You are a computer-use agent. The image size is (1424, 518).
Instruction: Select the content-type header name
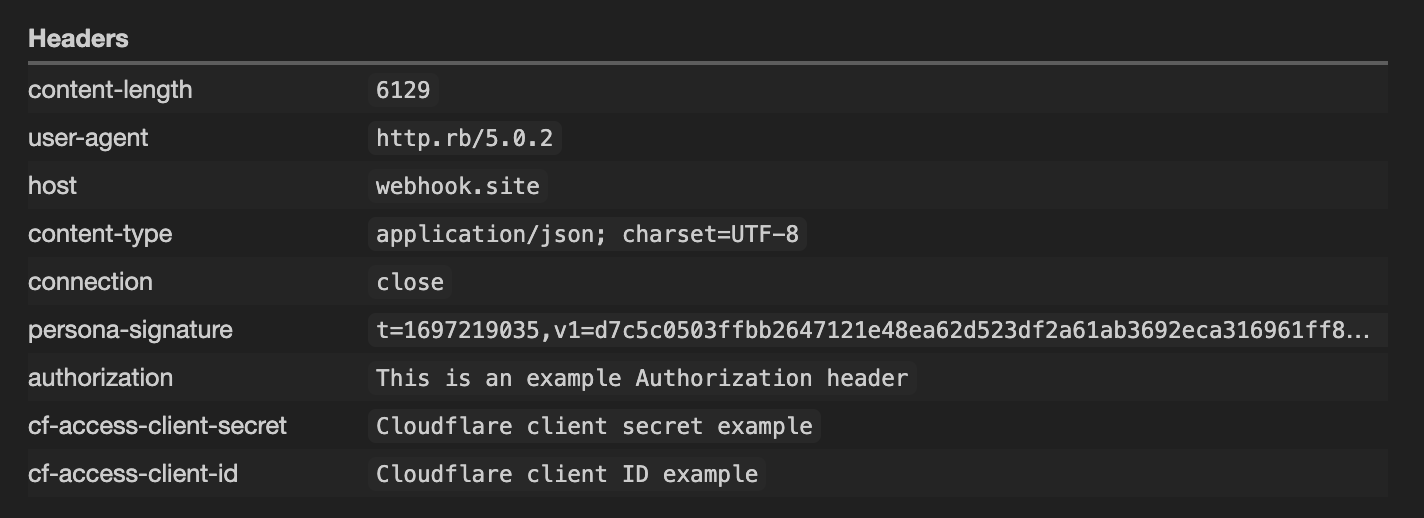point(100,234)
